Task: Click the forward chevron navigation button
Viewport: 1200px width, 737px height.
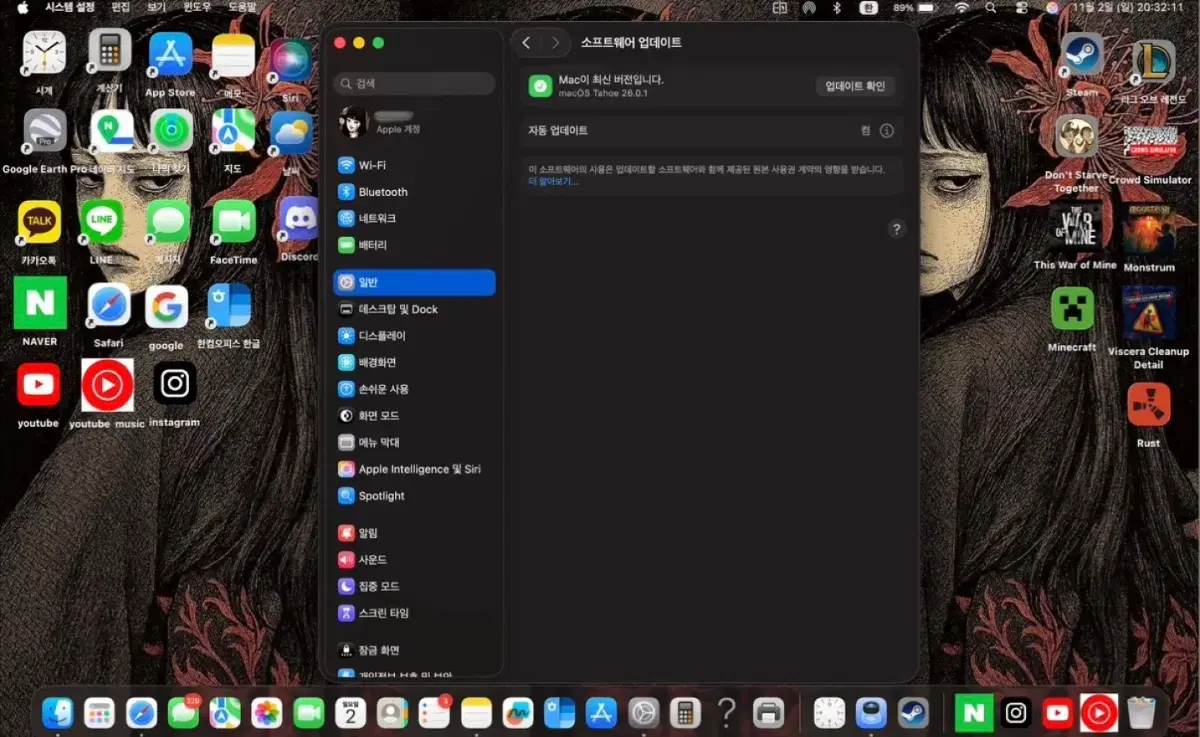Action: tap(555, 43)
